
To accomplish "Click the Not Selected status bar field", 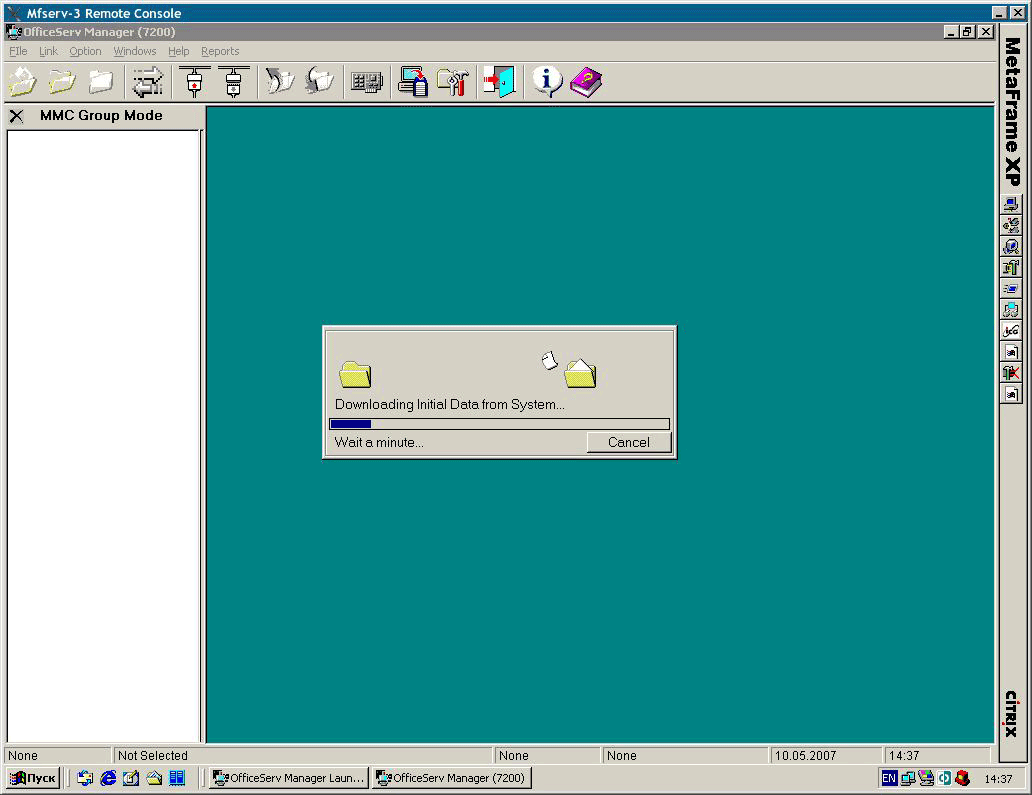I will 303,756.
